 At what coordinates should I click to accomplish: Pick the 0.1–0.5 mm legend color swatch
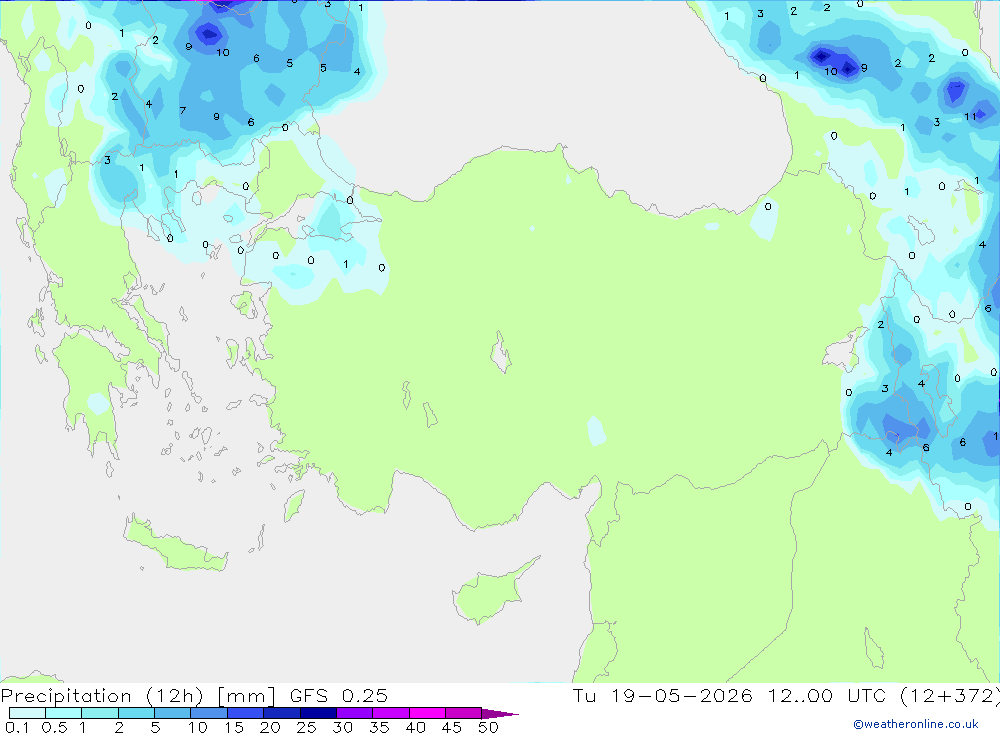(27, 713)
